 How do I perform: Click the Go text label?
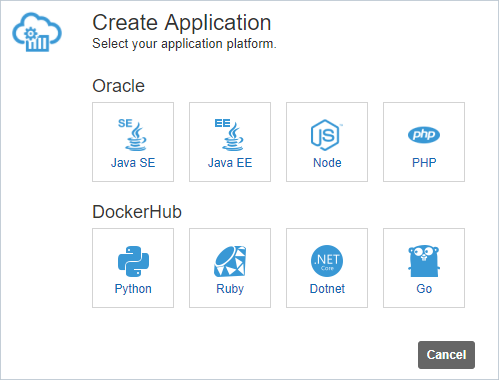tap(424, 289)
